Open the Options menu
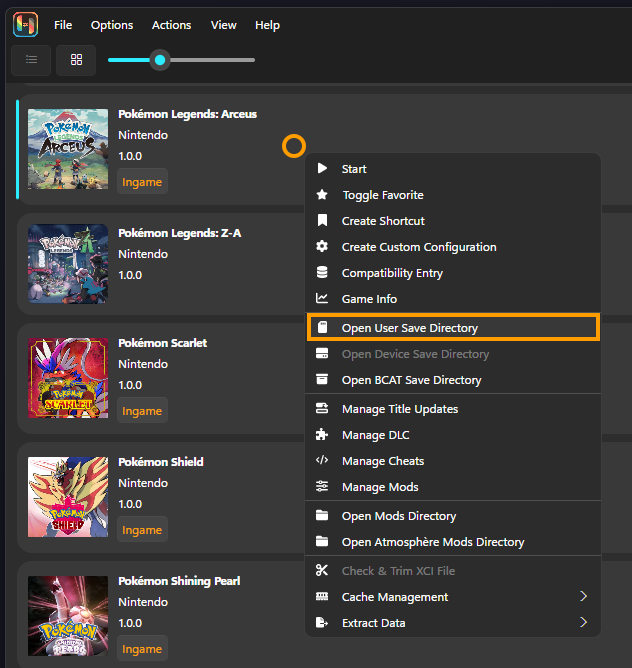Image resolution: width=632 pixels, height=668 pixels. tap(112, 25)
